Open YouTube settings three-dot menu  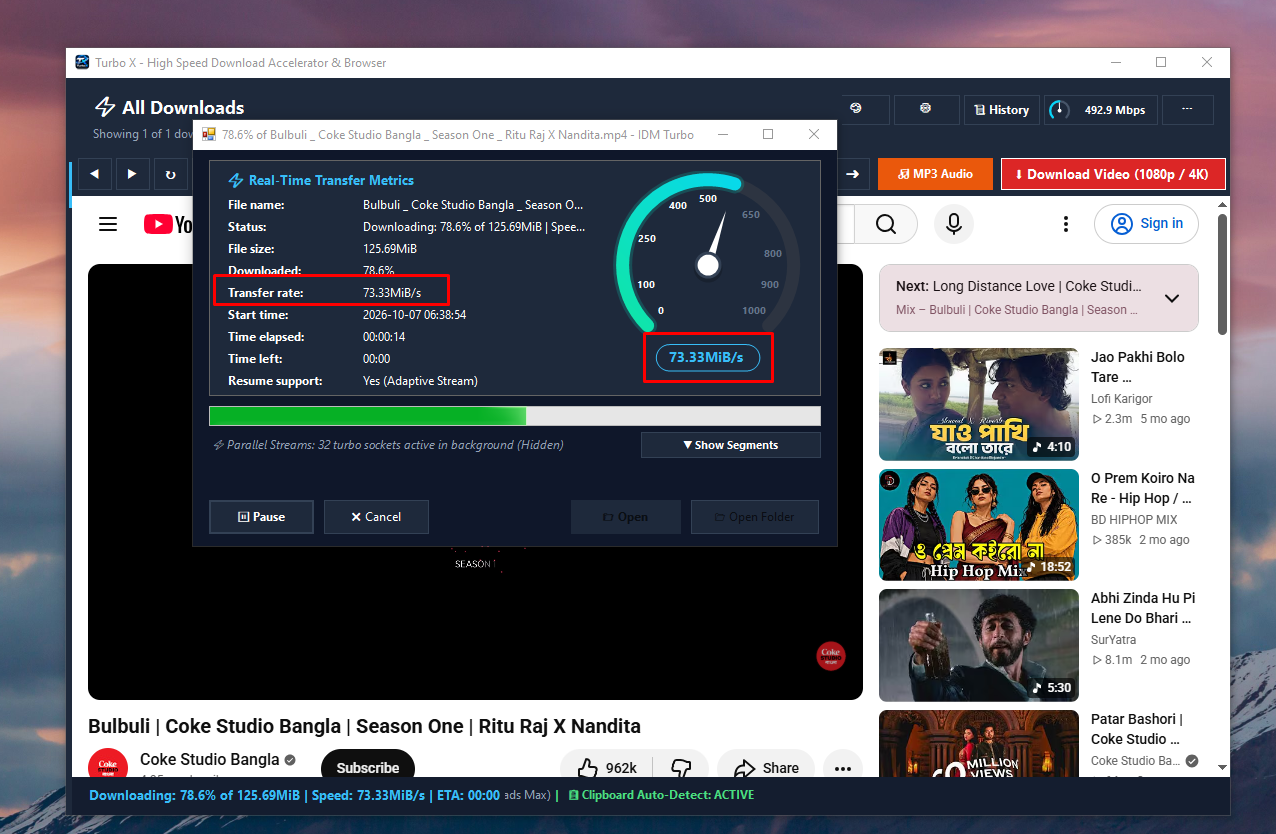(1066, 224)
